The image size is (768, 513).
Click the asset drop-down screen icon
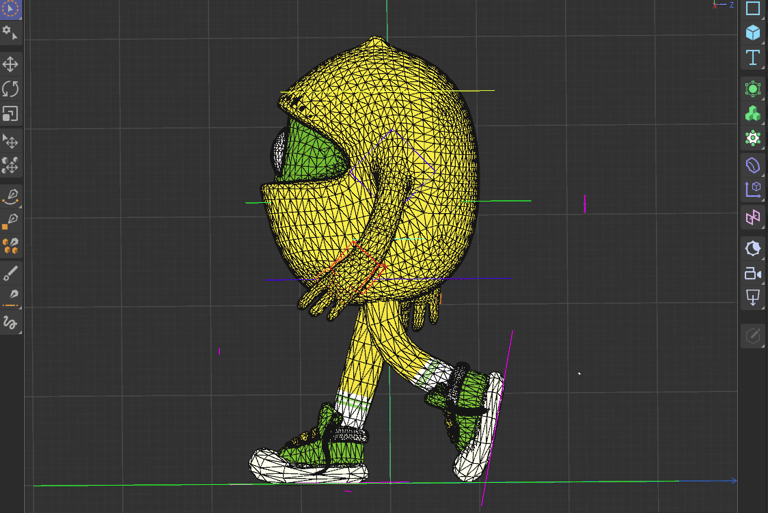pyautogui.click(x=753, y=297)
